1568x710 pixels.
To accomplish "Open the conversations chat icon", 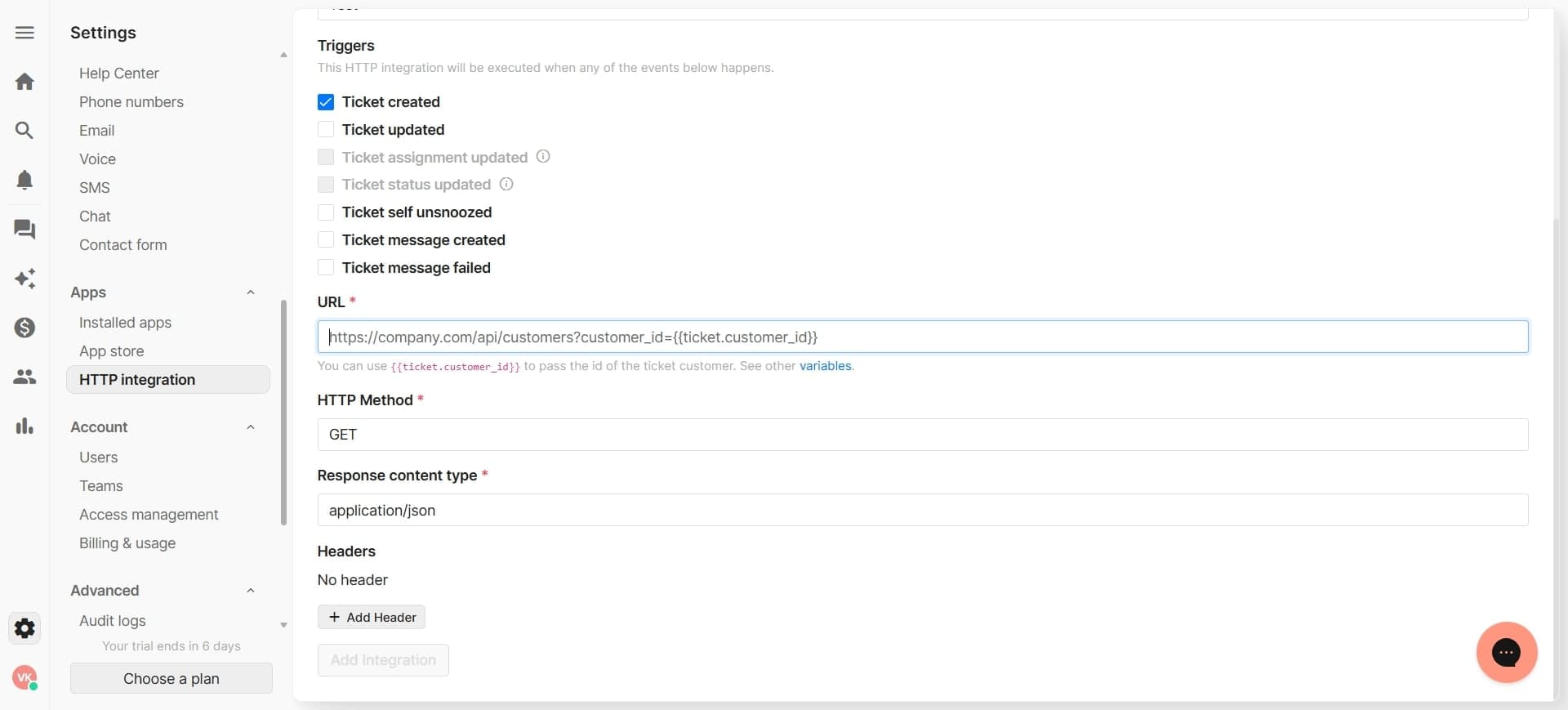I will click(24, 230).
